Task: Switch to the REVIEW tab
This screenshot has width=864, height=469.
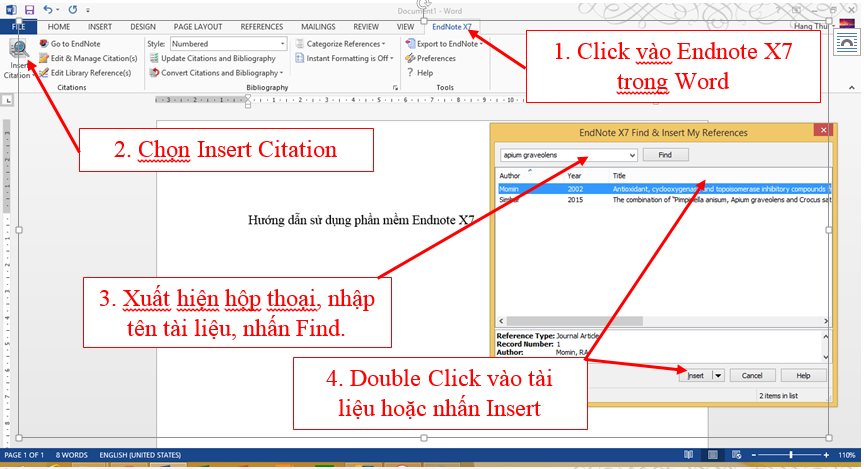Action: click(366, 26)
